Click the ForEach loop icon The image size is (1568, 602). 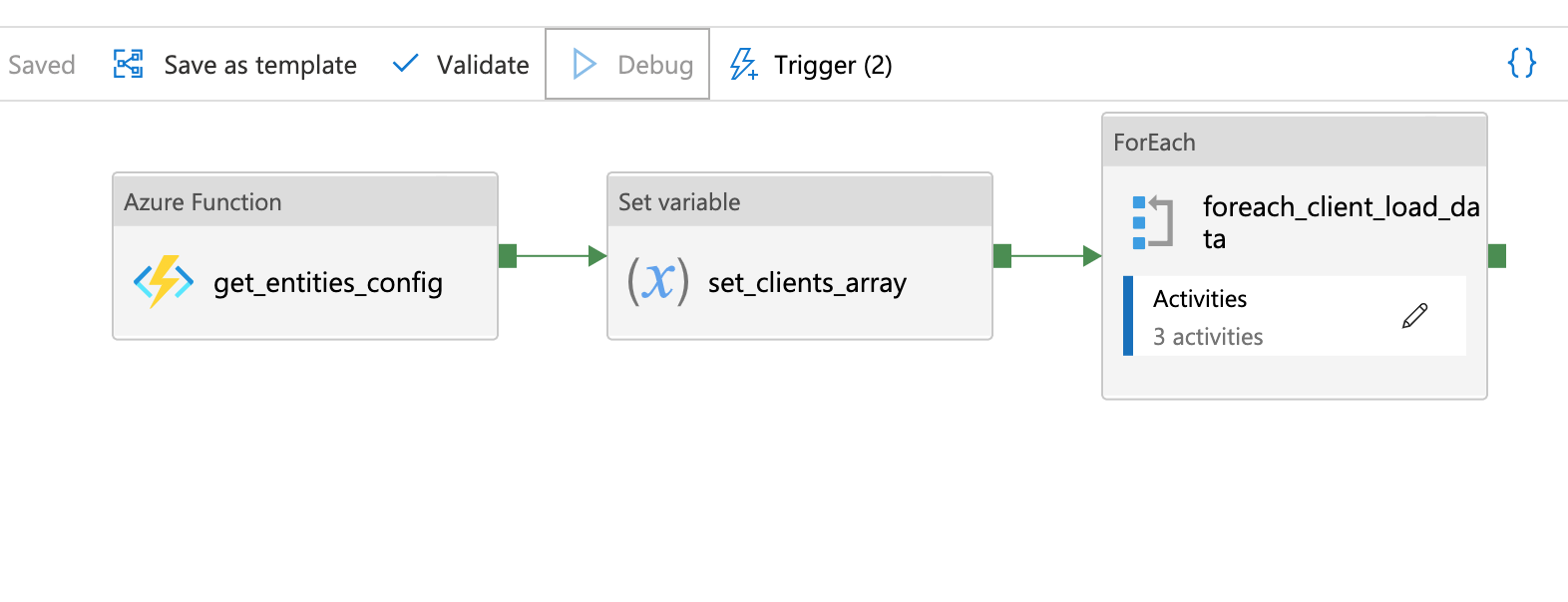click(1152, 221)
